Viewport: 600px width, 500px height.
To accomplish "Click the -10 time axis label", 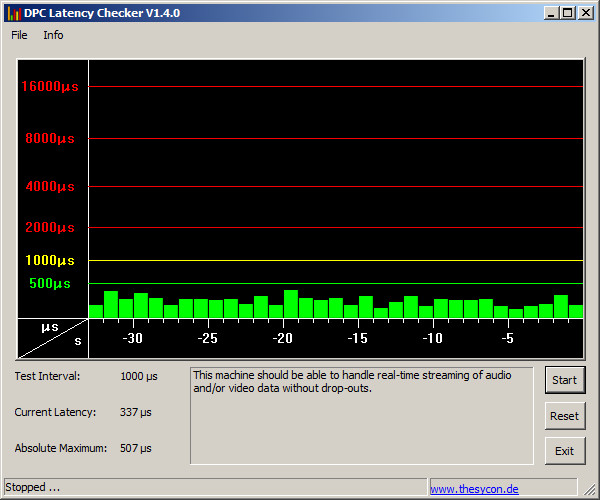I will coord(432,338).
